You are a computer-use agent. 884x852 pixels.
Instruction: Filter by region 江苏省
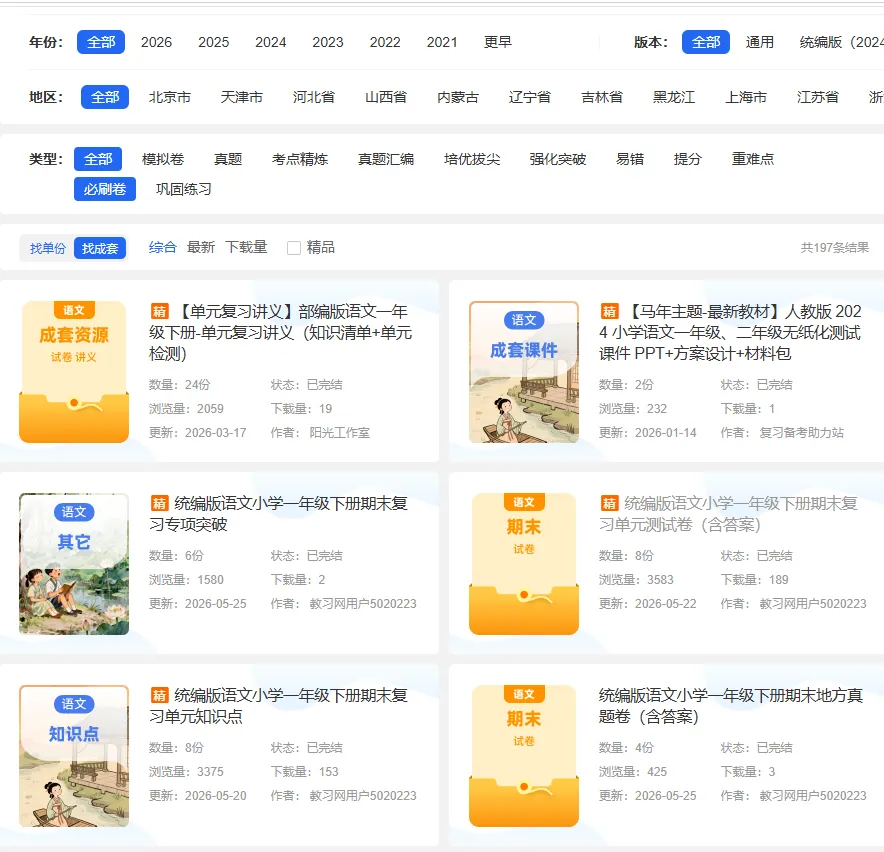pos(818,97)
